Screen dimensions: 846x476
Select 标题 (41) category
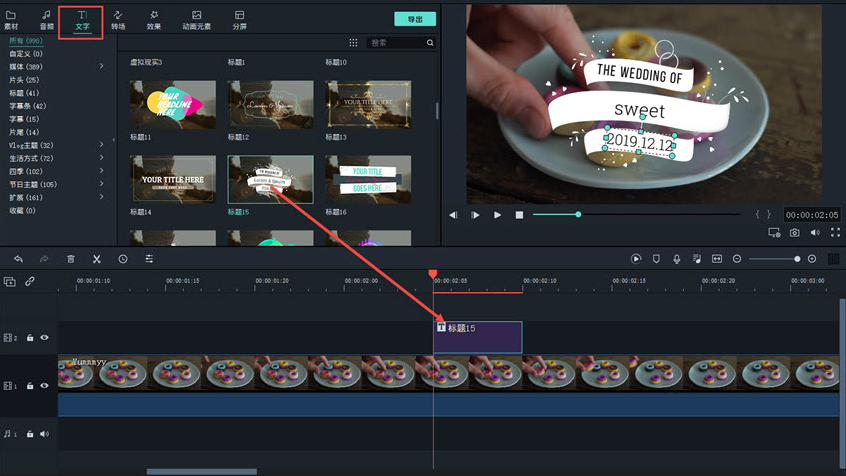(24, 93)
